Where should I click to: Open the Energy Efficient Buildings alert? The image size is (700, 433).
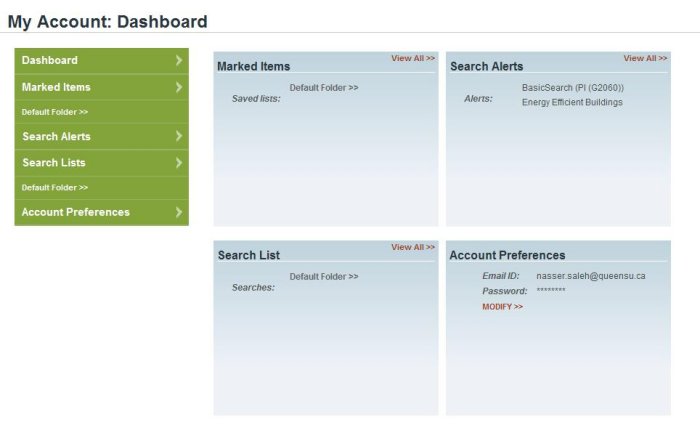point(572,102)
